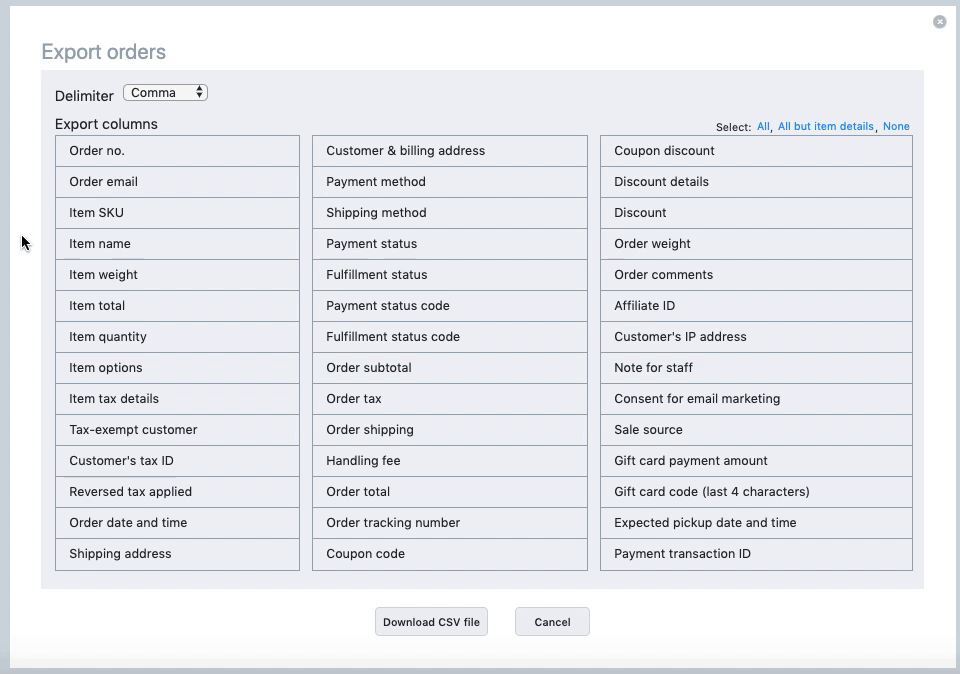The width and height of the screenshot is (960, 674).
Task: Toggle the Gift card payment amount column
Action: click(756, 461)
